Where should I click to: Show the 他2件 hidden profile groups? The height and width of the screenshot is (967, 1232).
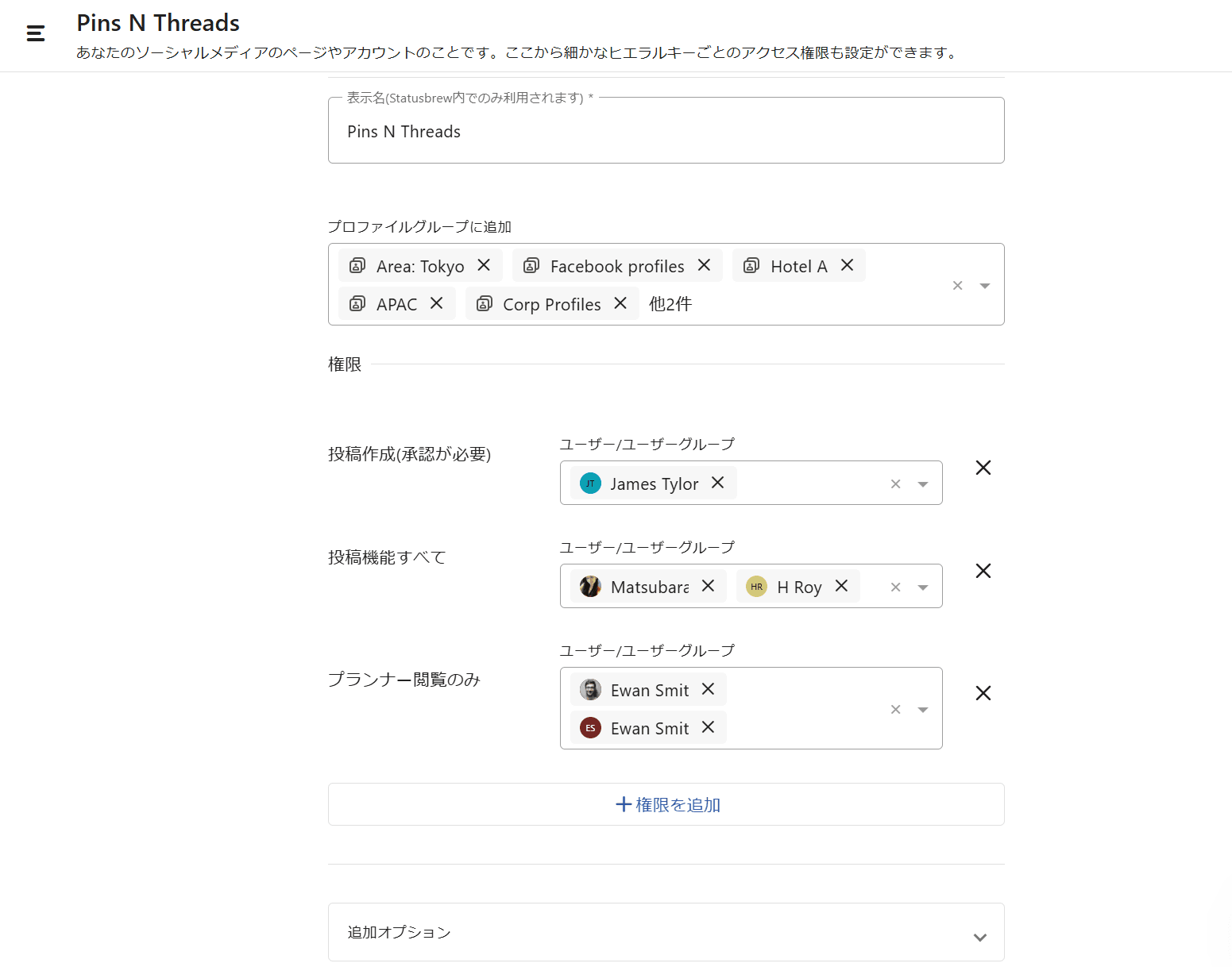pos(670,304)
